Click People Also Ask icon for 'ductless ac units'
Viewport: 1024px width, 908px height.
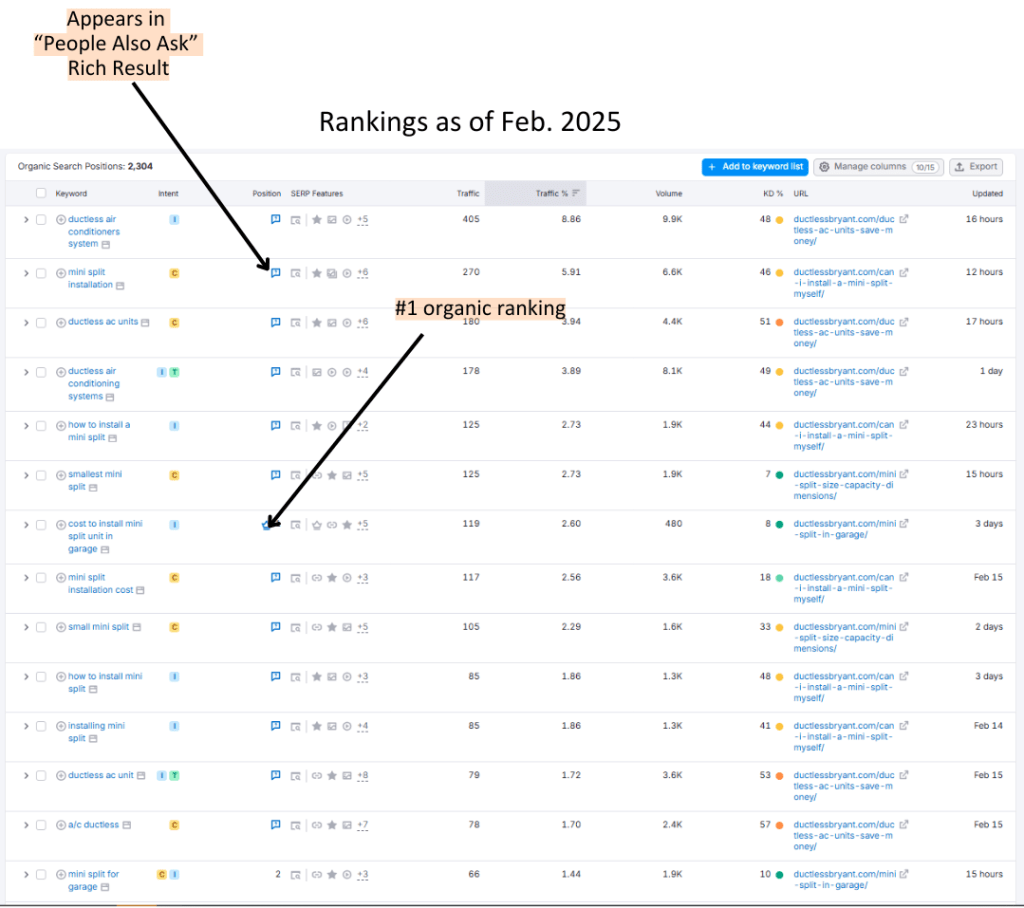[275, 322]
